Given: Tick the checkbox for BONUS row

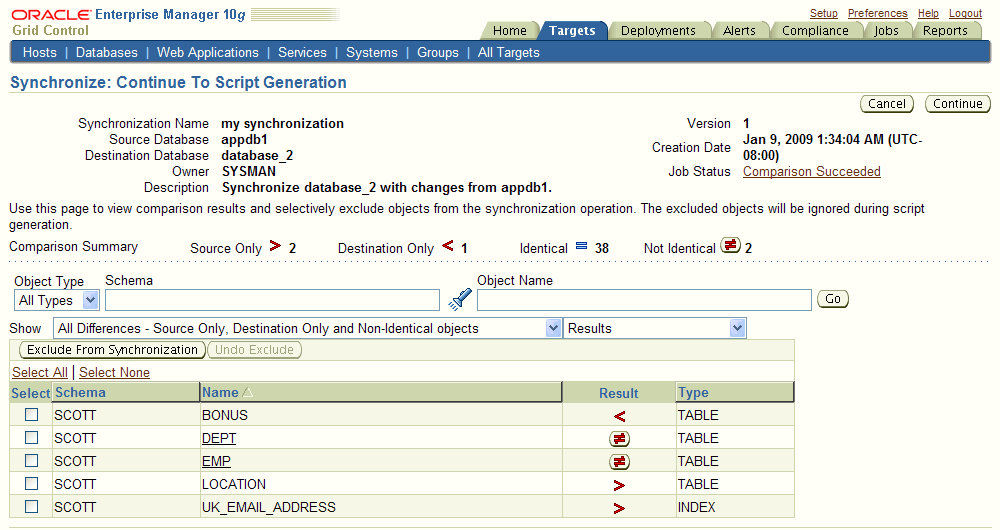Looking at the screenshot, I should (x=31, y=415).
